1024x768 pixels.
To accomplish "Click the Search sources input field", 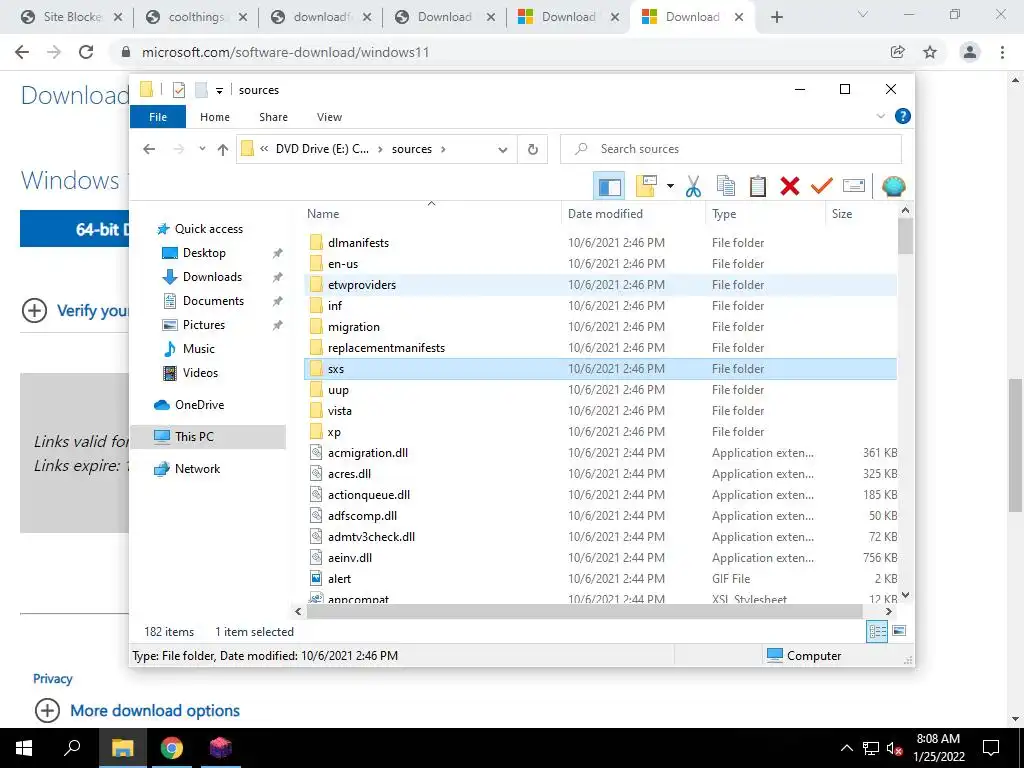I will pos(731,149).
